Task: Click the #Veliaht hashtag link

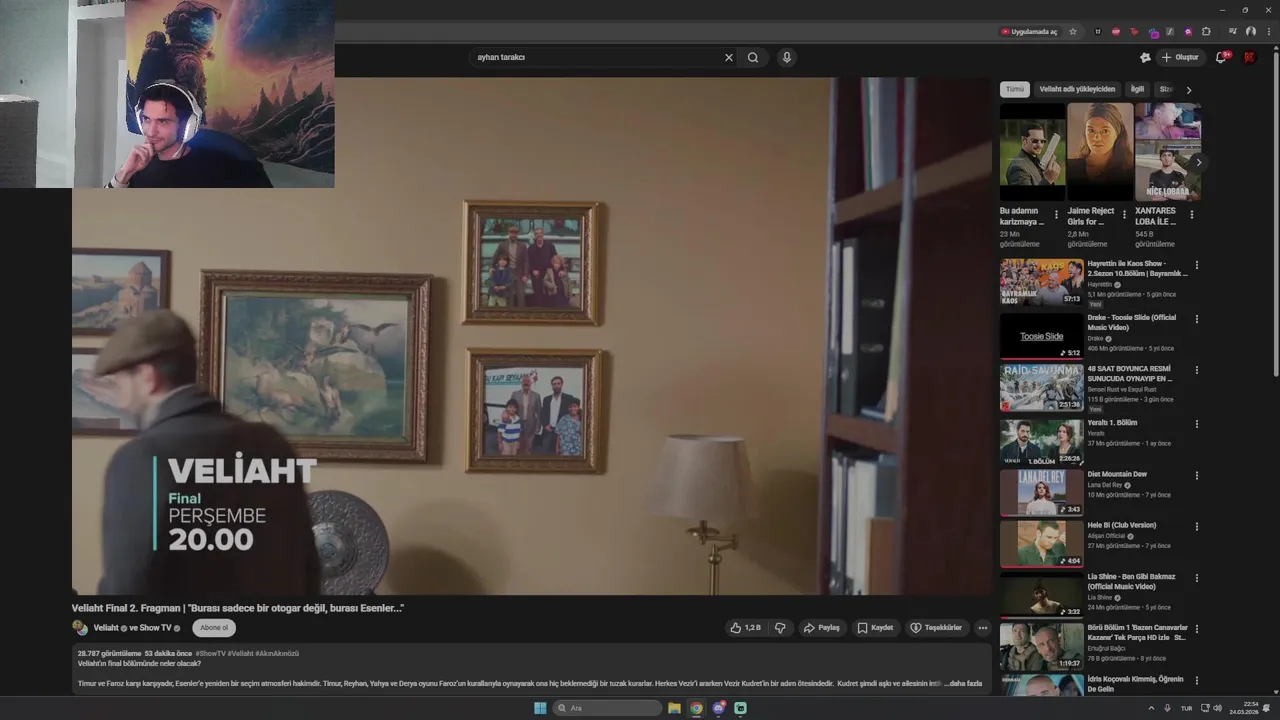Action: point(240,654)
